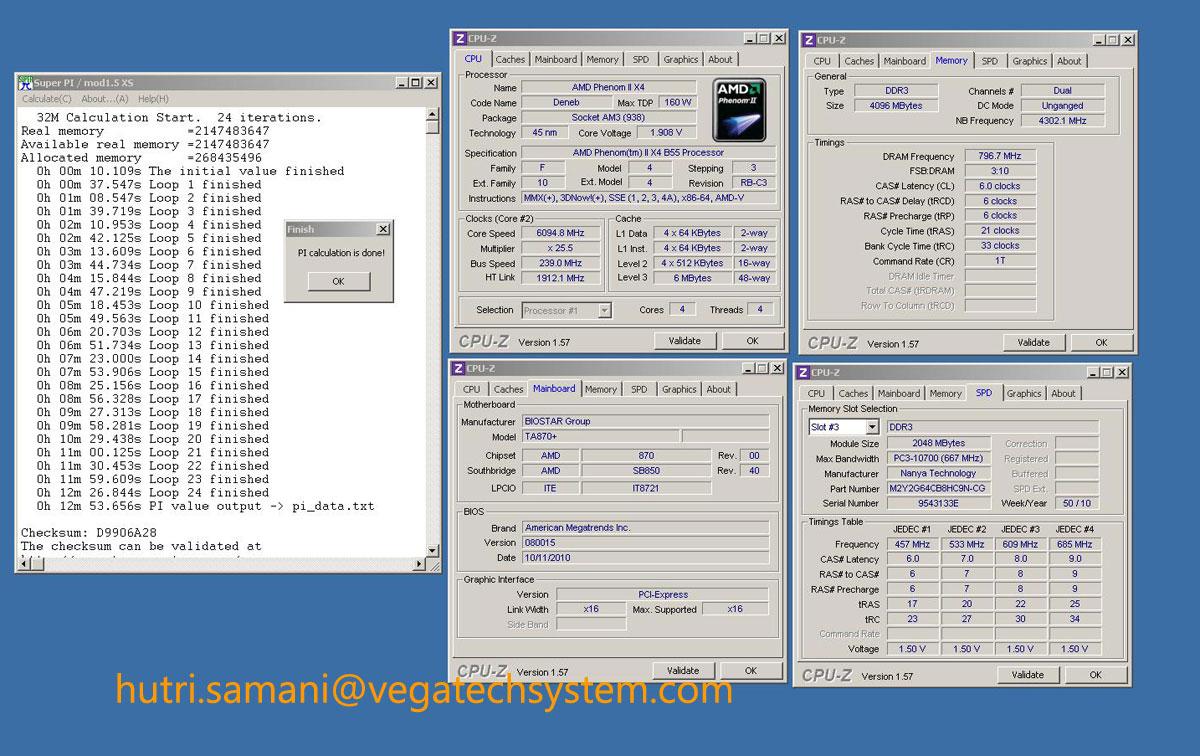The width and height of the screenshot is (1200, 756).
Task: Click the Super PI vertical scrollbar up arrow
Action: tap(432, 114)
